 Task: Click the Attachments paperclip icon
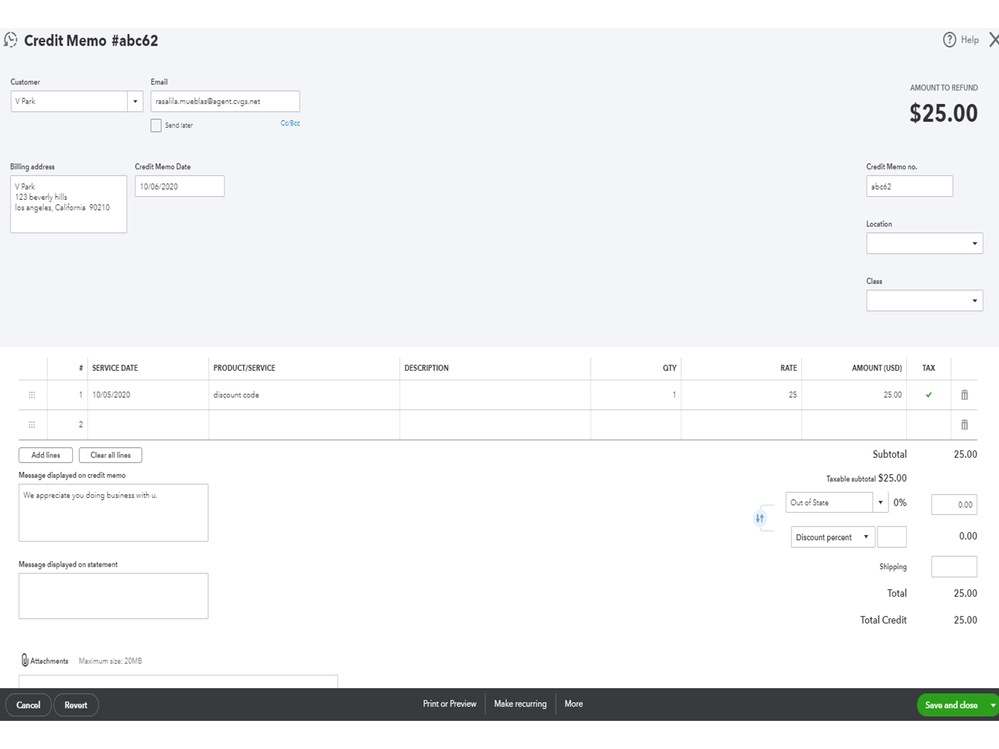click(25, 661)
